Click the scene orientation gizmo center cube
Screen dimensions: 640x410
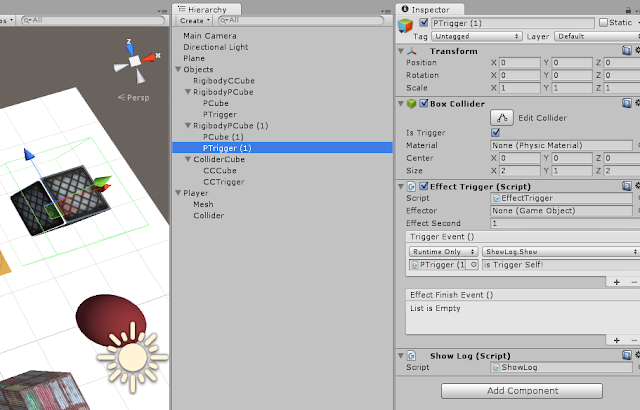click(135, 61)
